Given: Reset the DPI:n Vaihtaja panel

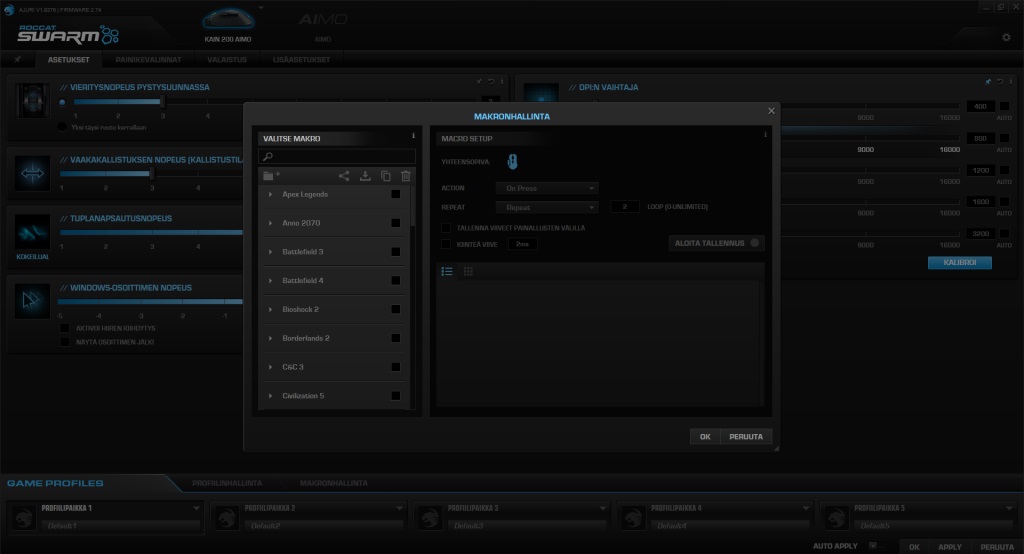Looking at the screenshot, I should click(999, 82).
